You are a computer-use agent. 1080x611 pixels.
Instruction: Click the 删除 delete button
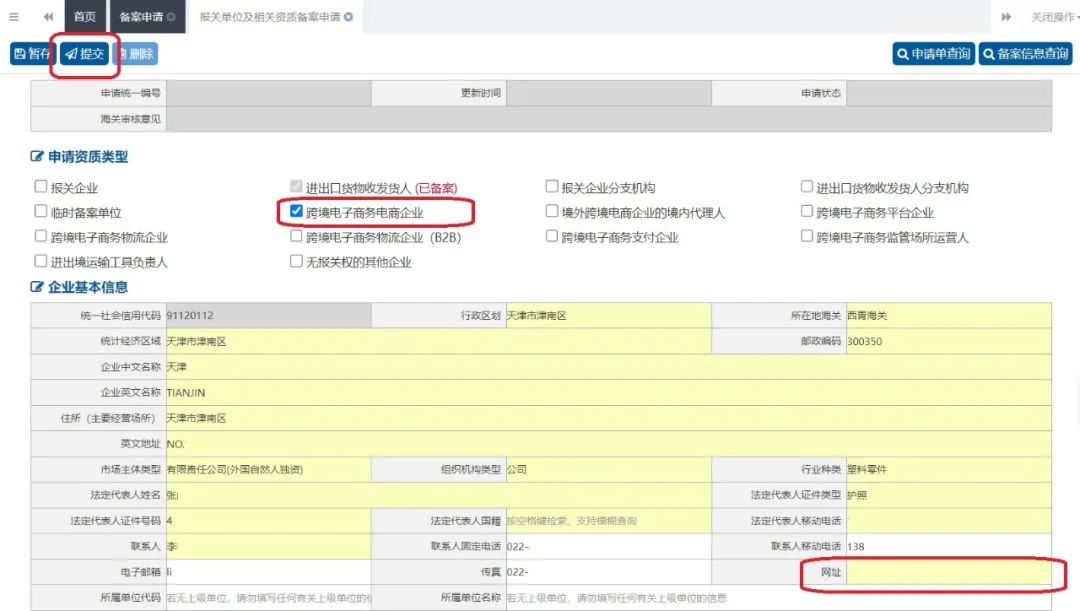tap(136, 54)
